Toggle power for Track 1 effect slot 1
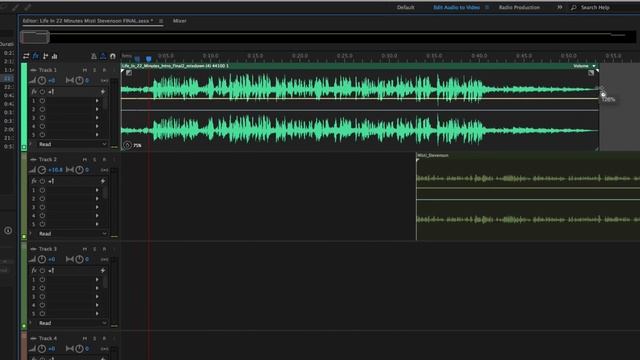 click(x=42, y=101)
